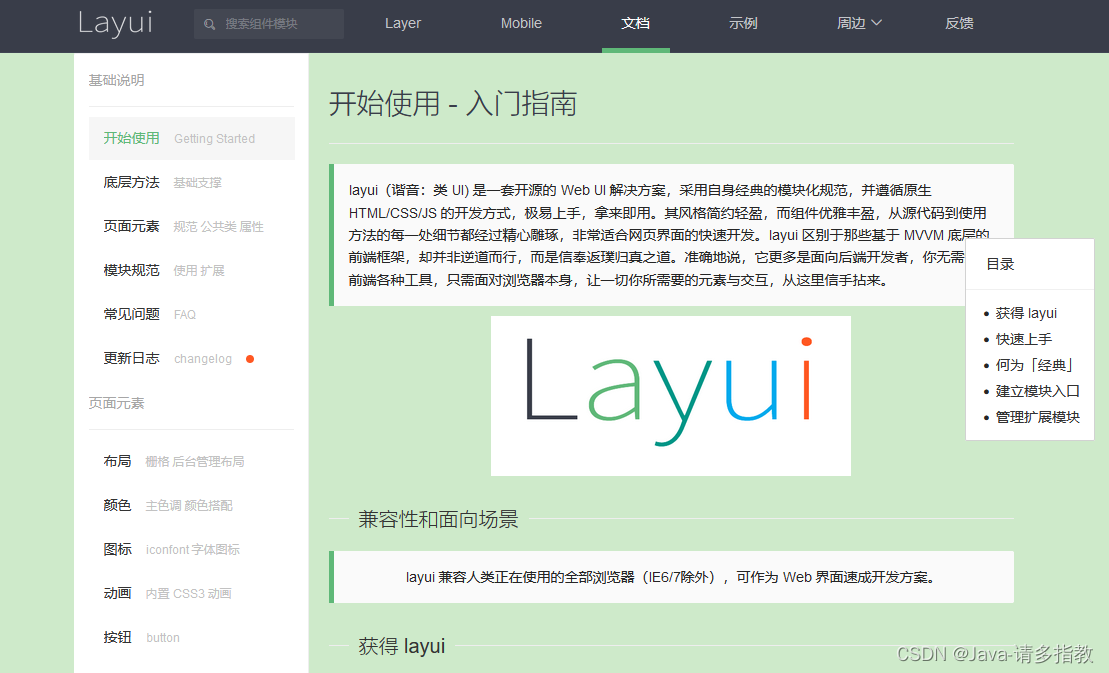
Task: Click the red dot beside changelog
Action: pos(250,357)
